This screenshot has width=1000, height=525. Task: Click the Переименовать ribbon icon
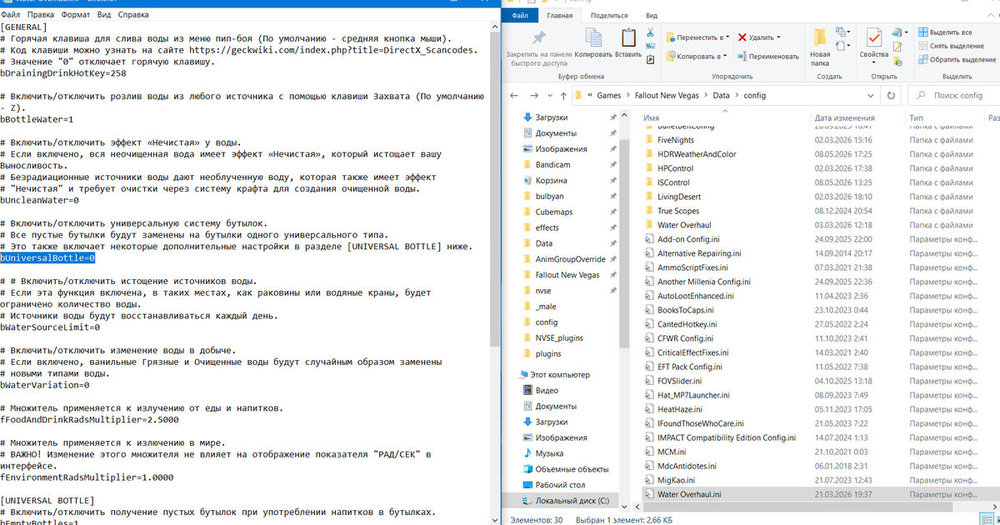pos(742,56)
